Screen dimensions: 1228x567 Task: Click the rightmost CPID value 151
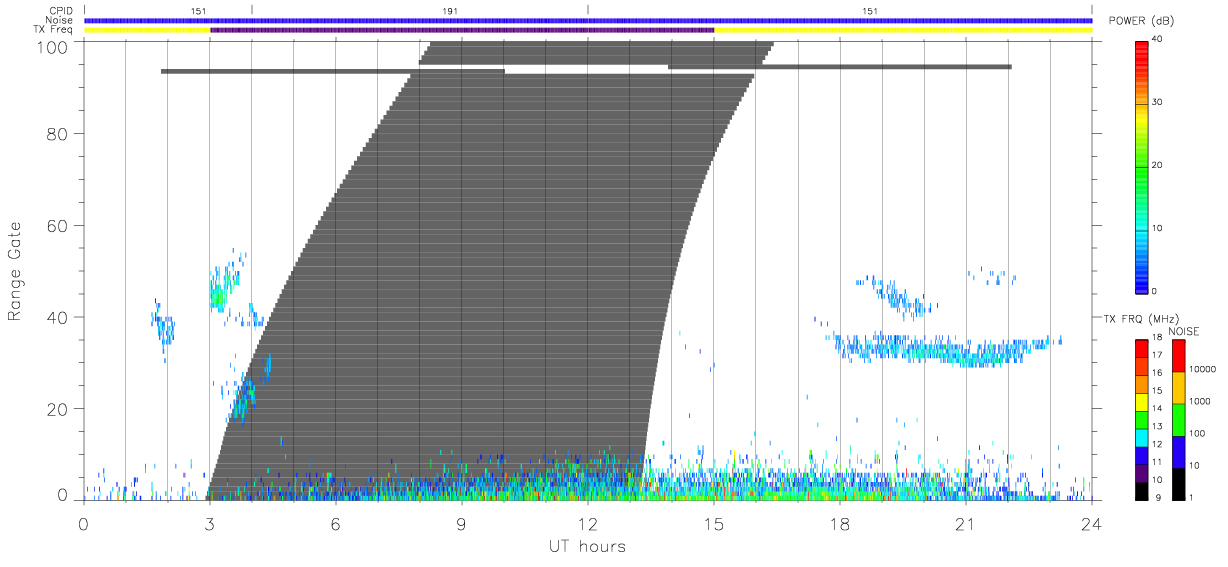(870, 11)
